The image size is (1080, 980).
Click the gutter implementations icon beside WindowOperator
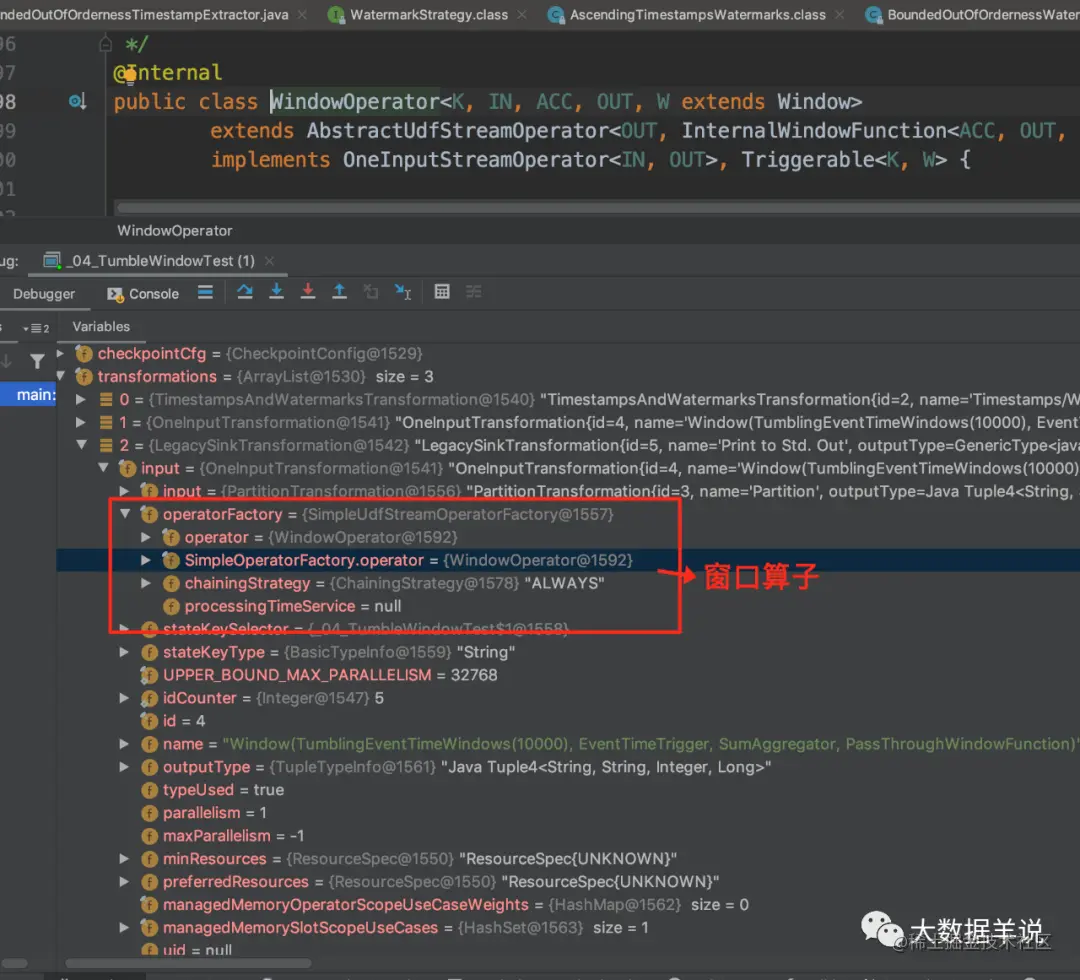point(77,102)
